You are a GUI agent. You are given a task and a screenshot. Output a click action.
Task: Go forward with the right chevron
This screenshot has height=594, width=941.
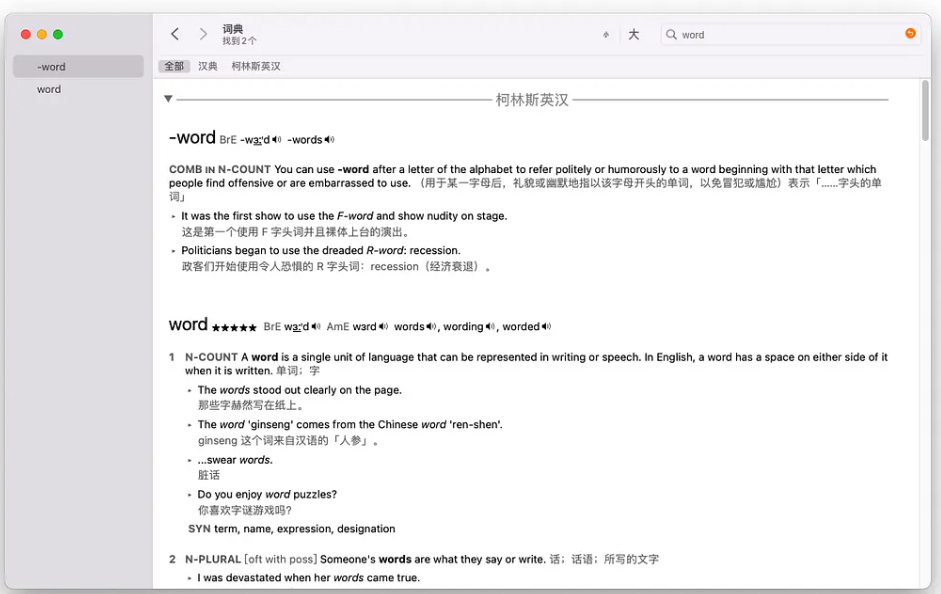[203, 34]
